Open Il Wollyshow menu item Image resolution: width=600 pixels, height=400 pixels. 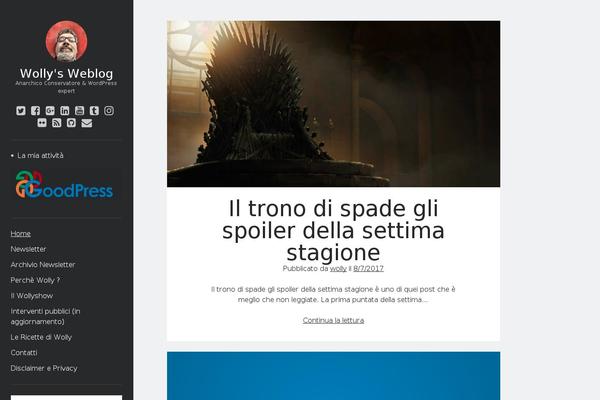coord(32,296)
